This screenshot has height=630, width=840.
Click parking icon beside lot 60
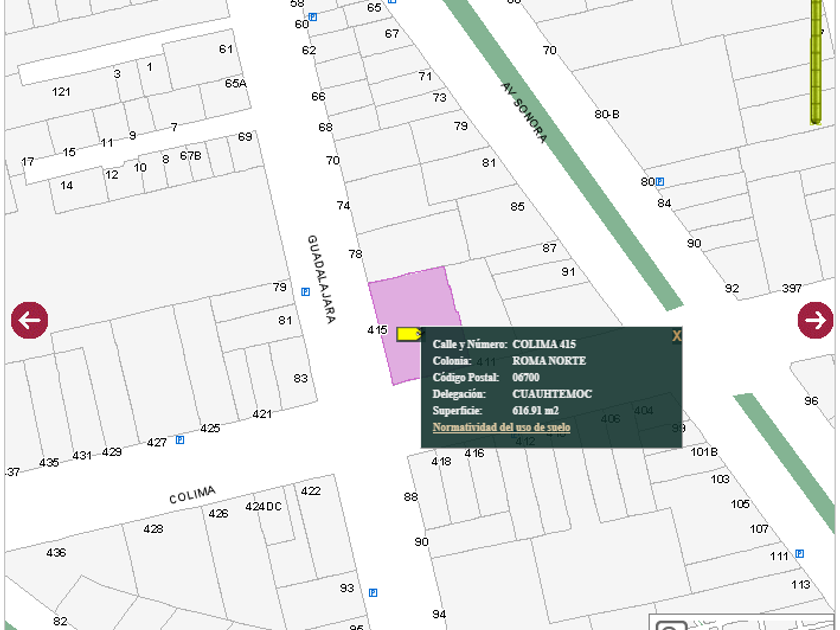(x=313, y=17)
